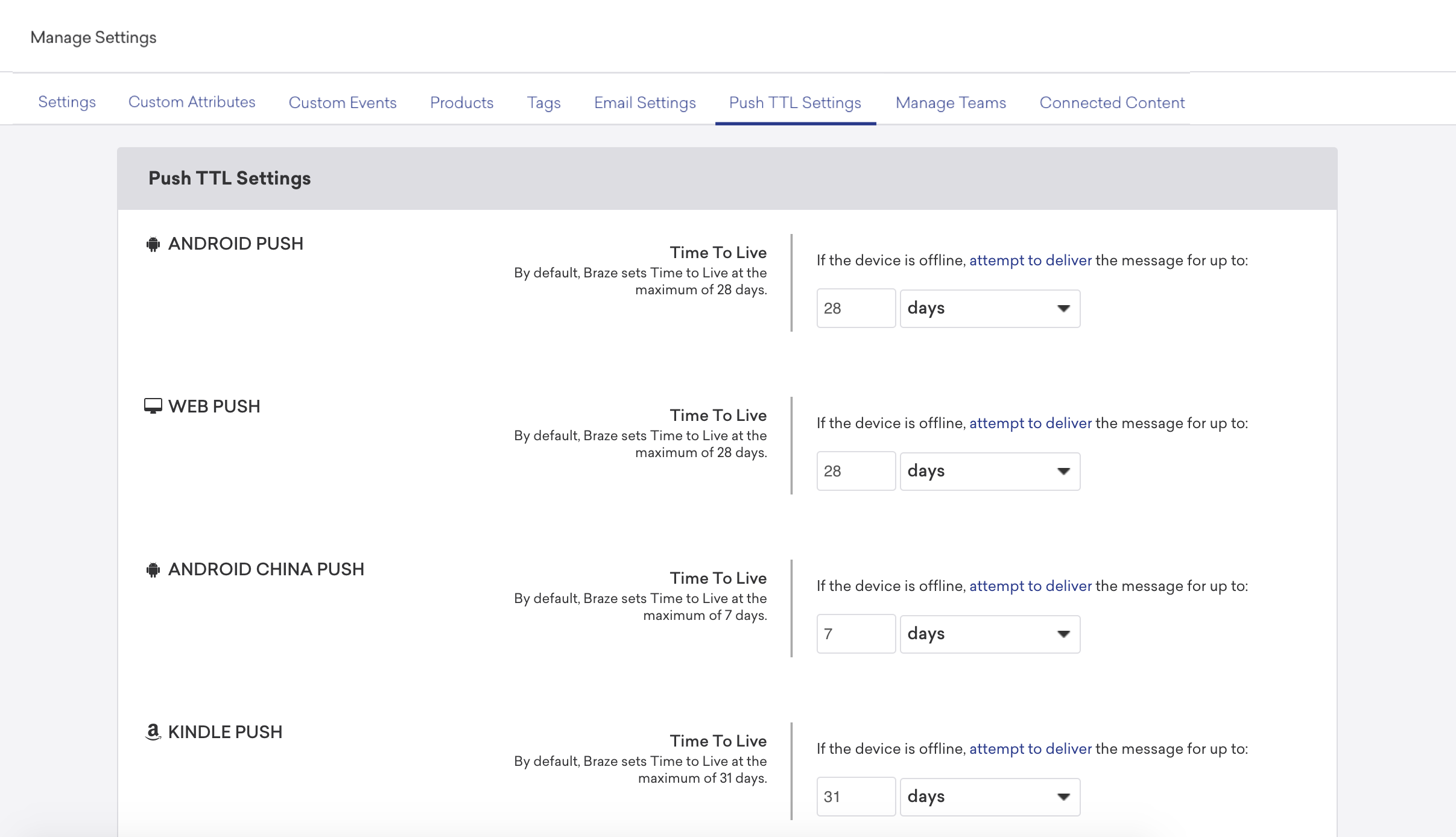Navigate to the Settings tab
Image resolution: width=1456 pixels, height=837 pixels.
67,102
